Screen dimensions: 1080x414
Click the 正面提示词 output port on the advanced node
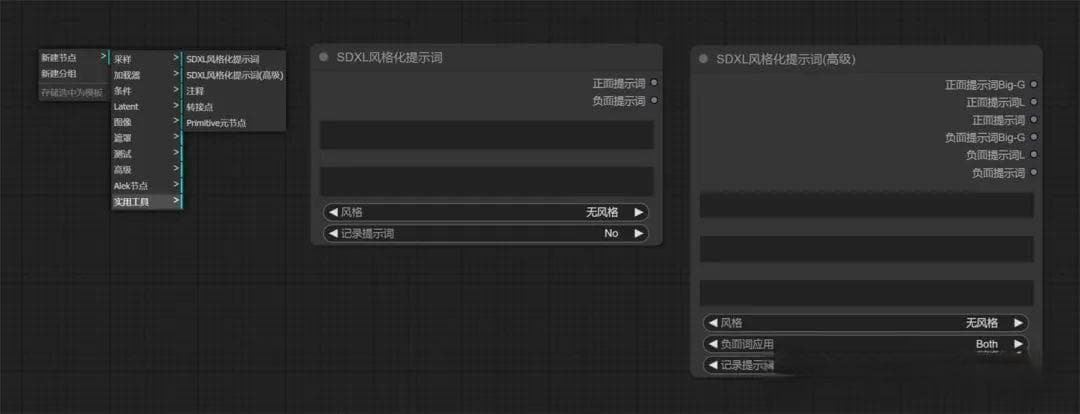click(x=1033, y=120)
